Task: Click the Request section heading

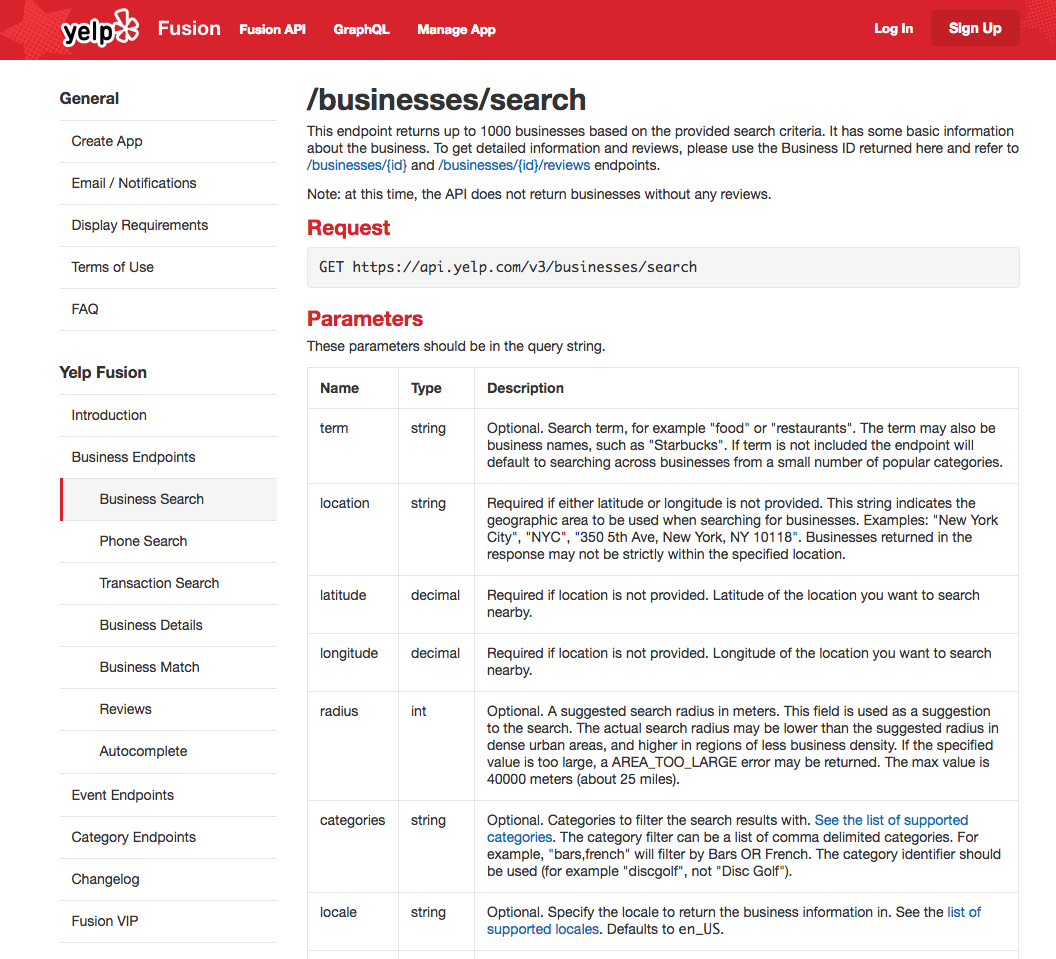Action: pos(348,228)
